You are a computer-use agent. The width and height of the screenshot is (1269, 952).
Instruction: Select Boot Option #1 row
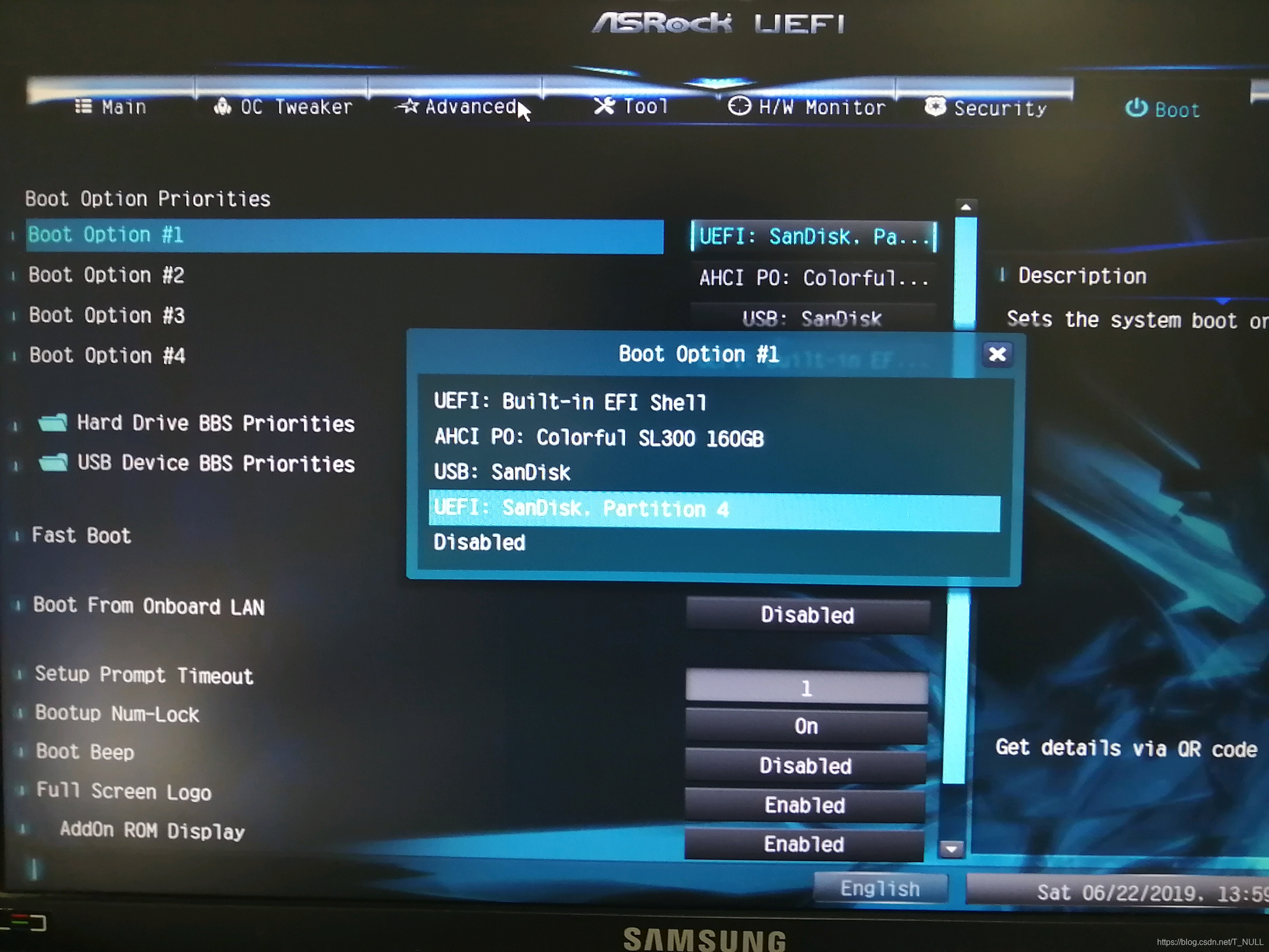pyautogui.click(x=344, y=236)
